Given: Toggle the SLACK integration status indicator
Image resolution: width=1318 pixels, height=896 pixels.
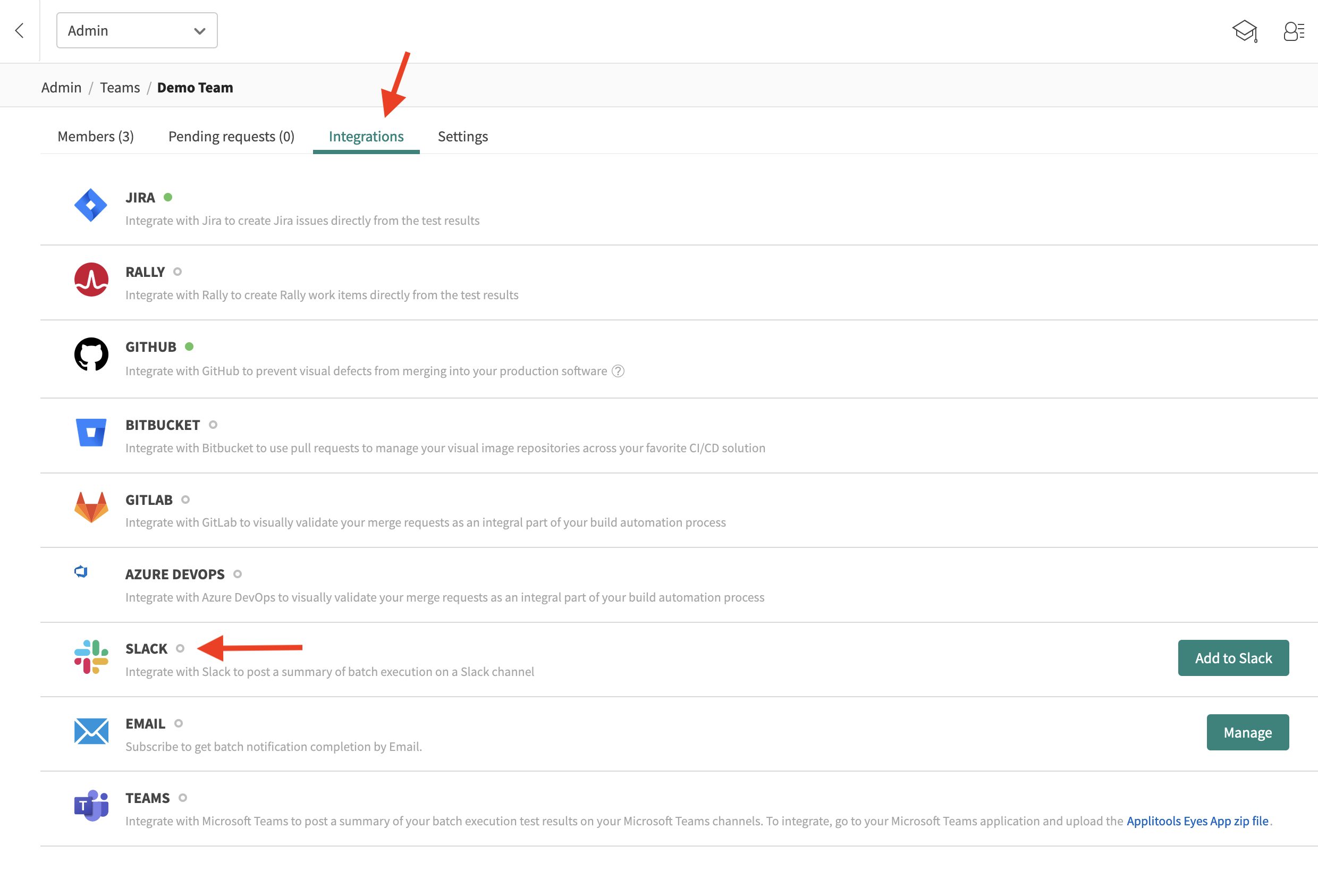Looking at the screenshot, I should point(181,648).
